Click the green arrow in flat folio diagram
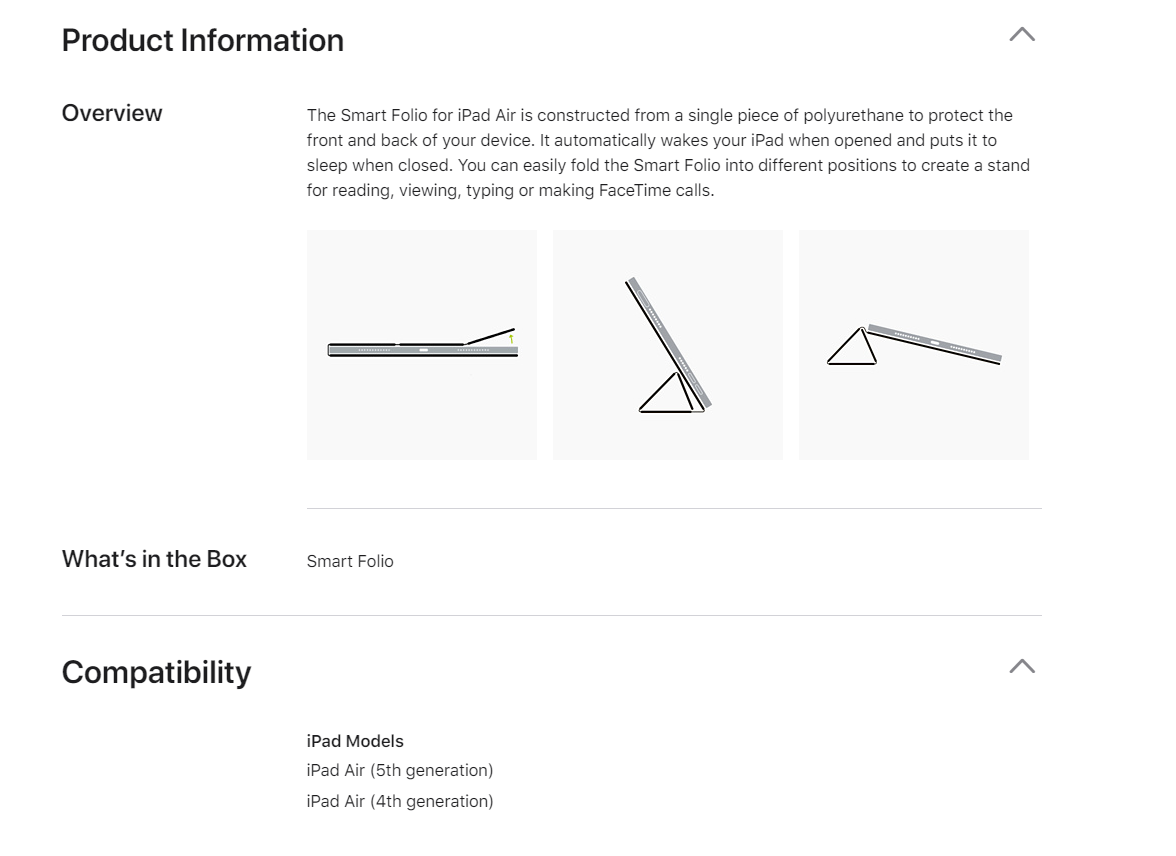Viewport: 1176px width, 856px height. pos(512,339)
